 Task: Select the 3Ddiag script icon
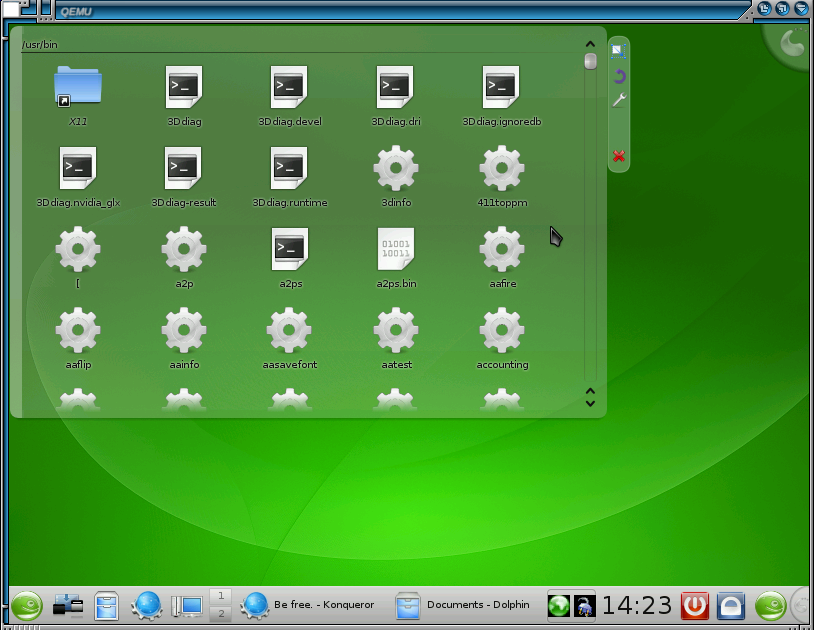tap(184, 87)
